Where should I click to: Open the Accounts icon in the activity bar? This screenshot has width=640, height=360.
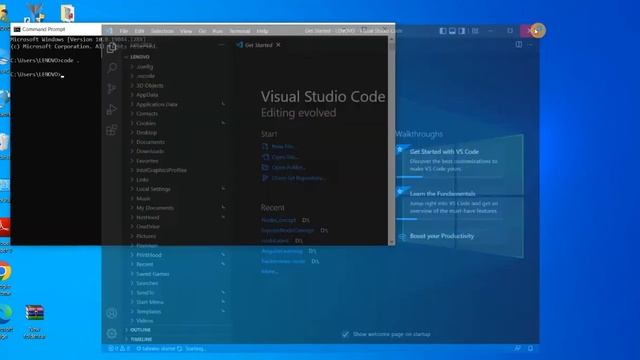111,313
